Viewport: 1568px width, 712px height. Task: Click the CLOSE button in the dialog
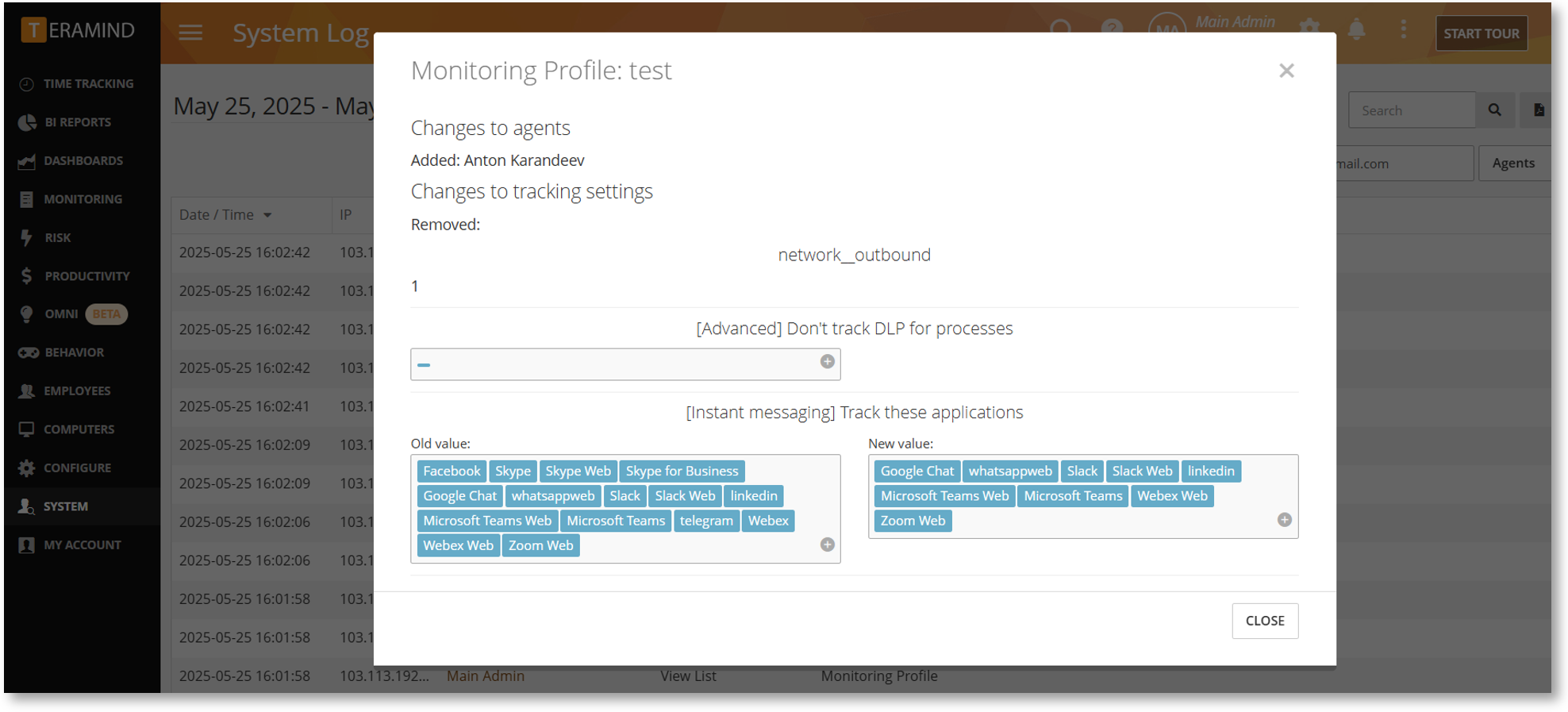(x=1265, y=621)
